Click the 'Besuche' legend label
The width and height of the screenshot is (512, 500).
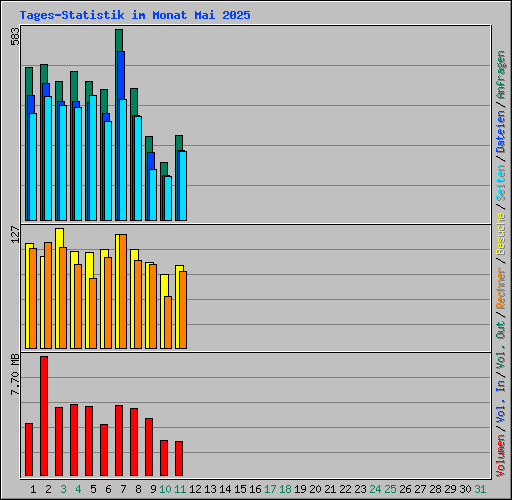pyautogui.click(x=501, y=234)
